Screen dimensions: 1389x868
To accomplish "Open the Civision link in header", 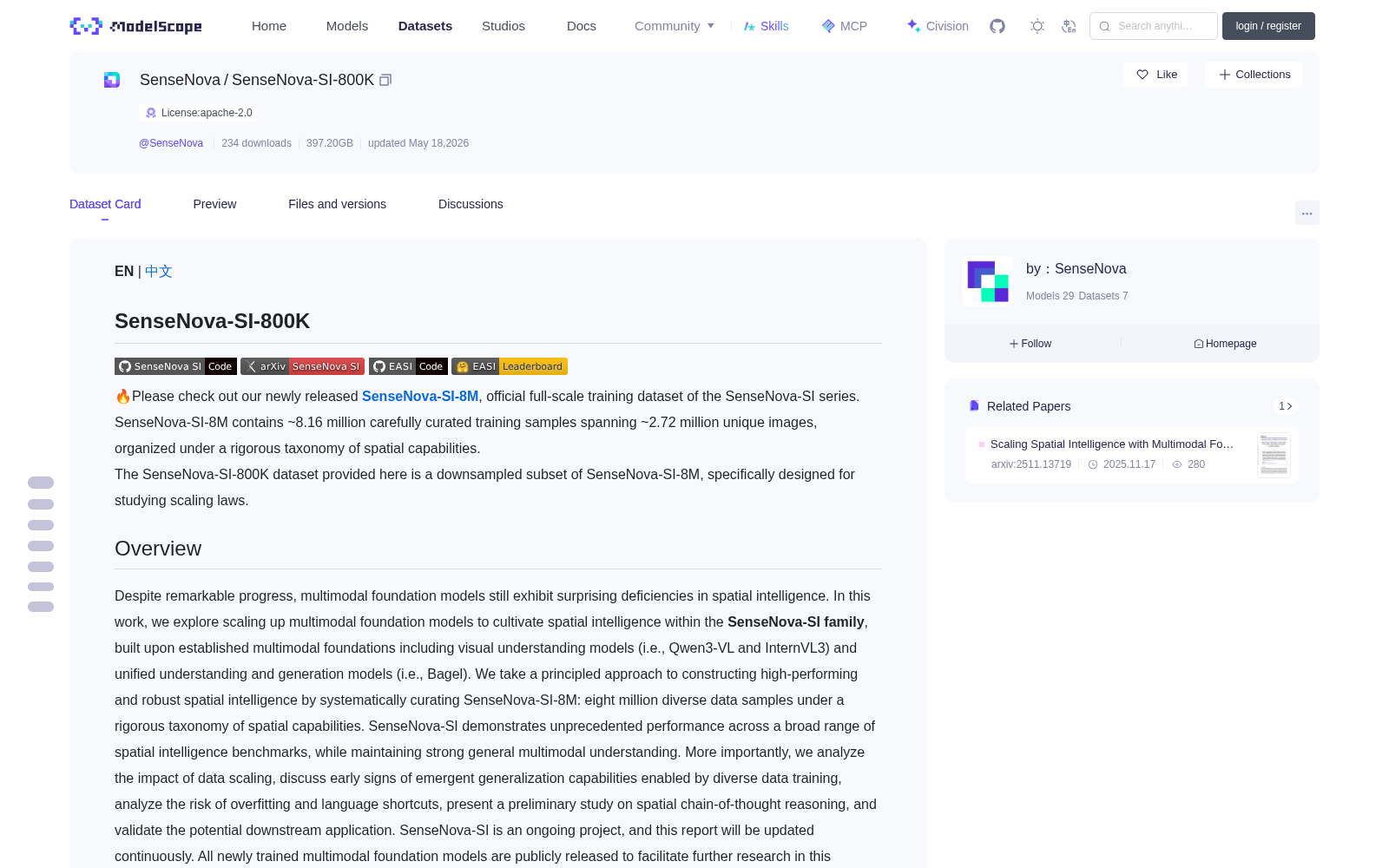I will coord(938,26).
